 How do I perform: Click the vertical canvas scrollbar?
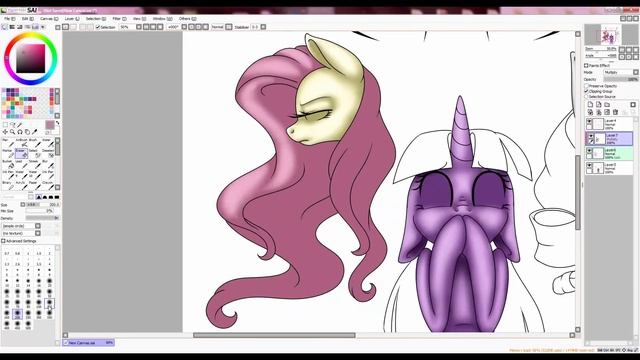coord(578,193)
